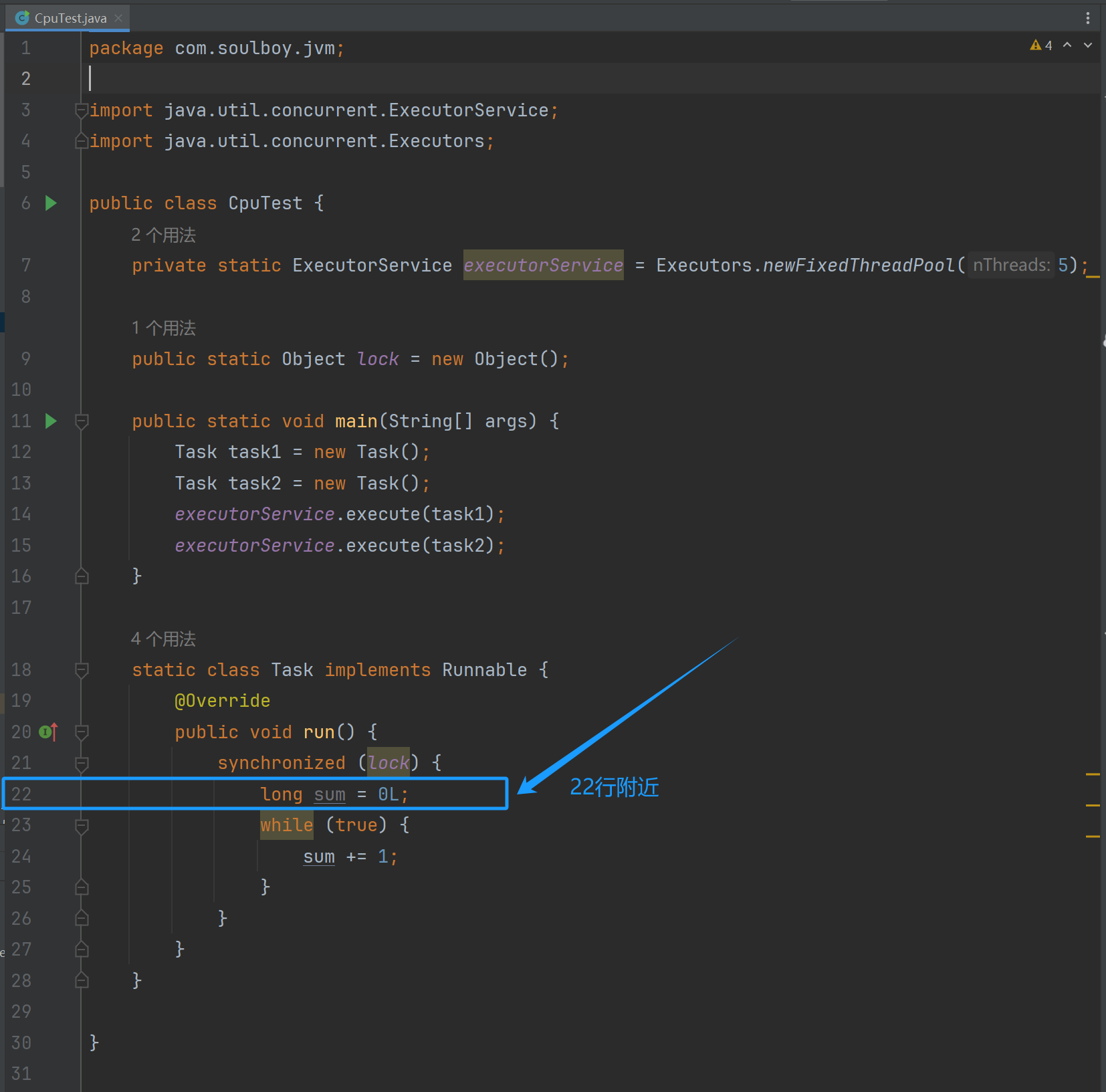
Task: Run CpuTest class from gutter arrow on line 6
Action: click(x=51, y=203)
